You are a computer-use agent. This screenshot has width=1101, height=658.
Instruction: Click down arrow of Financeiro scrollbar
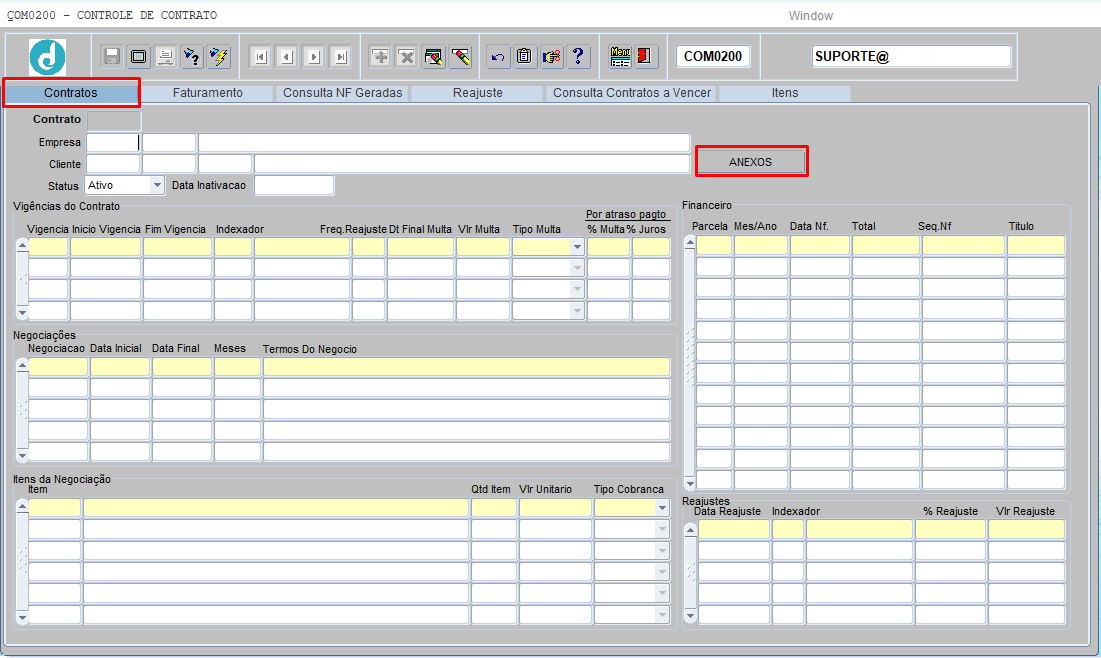click(x=690, y=483)
